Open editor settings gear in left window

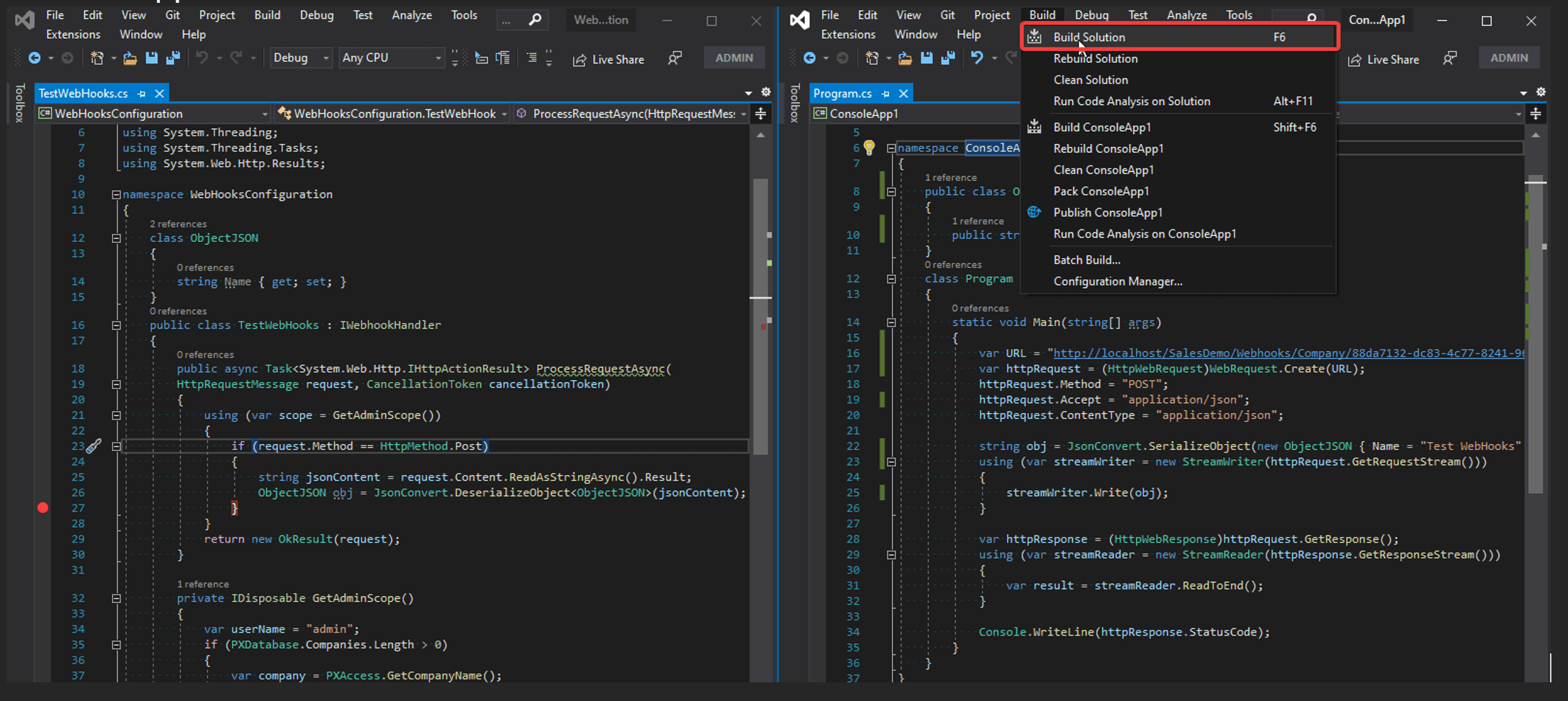click(x=766, y=92)
